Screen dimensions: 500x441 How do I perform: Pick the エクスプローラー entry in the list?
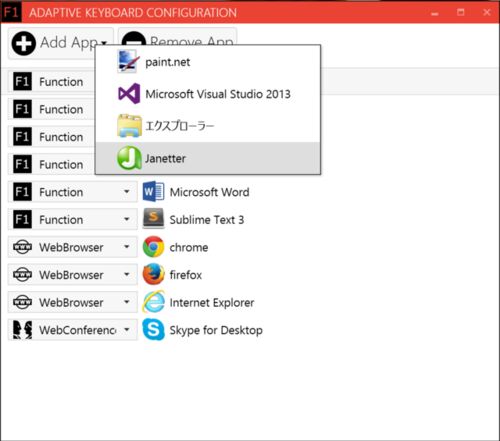pyautogui.click(x=208, y=126)
